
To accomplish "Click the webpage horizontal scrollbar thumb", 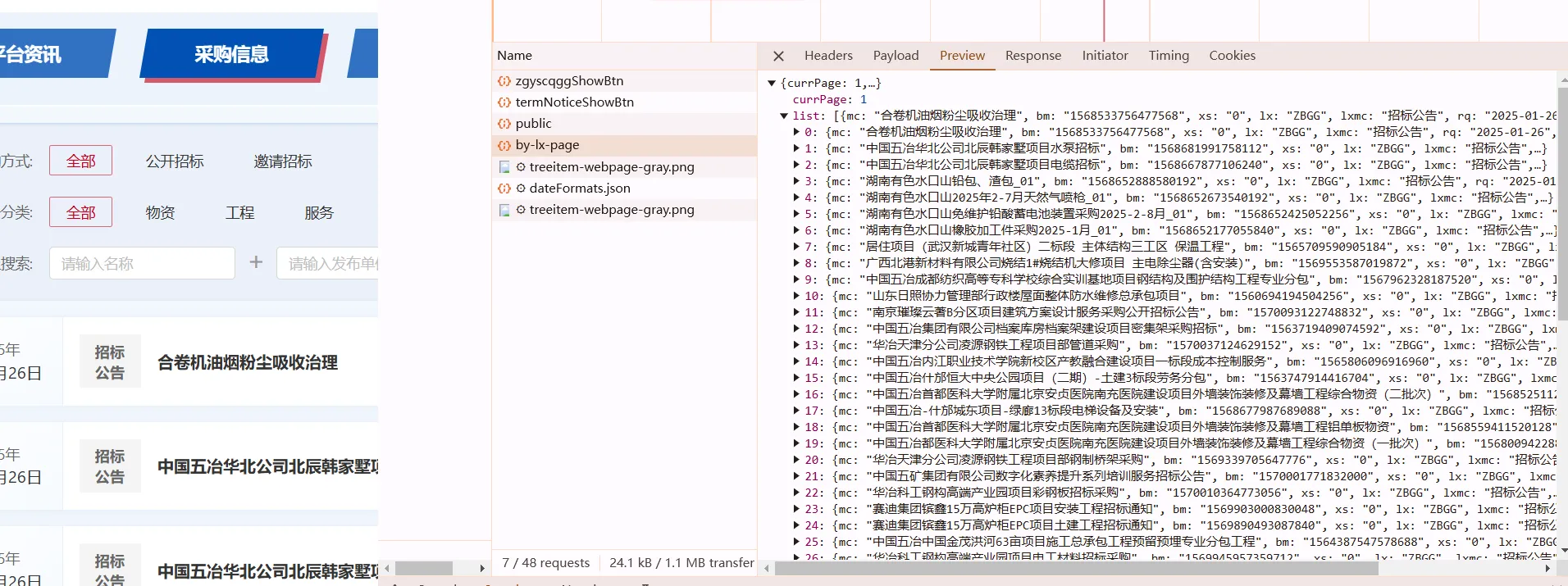I will coord(423,568).
